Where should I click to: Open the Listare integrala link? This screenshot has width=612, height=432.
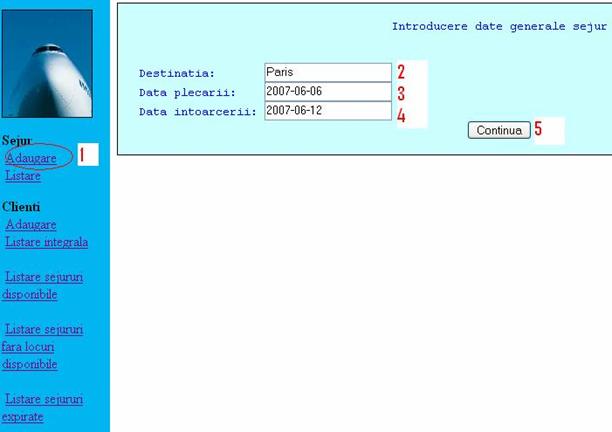click(46, 242)
